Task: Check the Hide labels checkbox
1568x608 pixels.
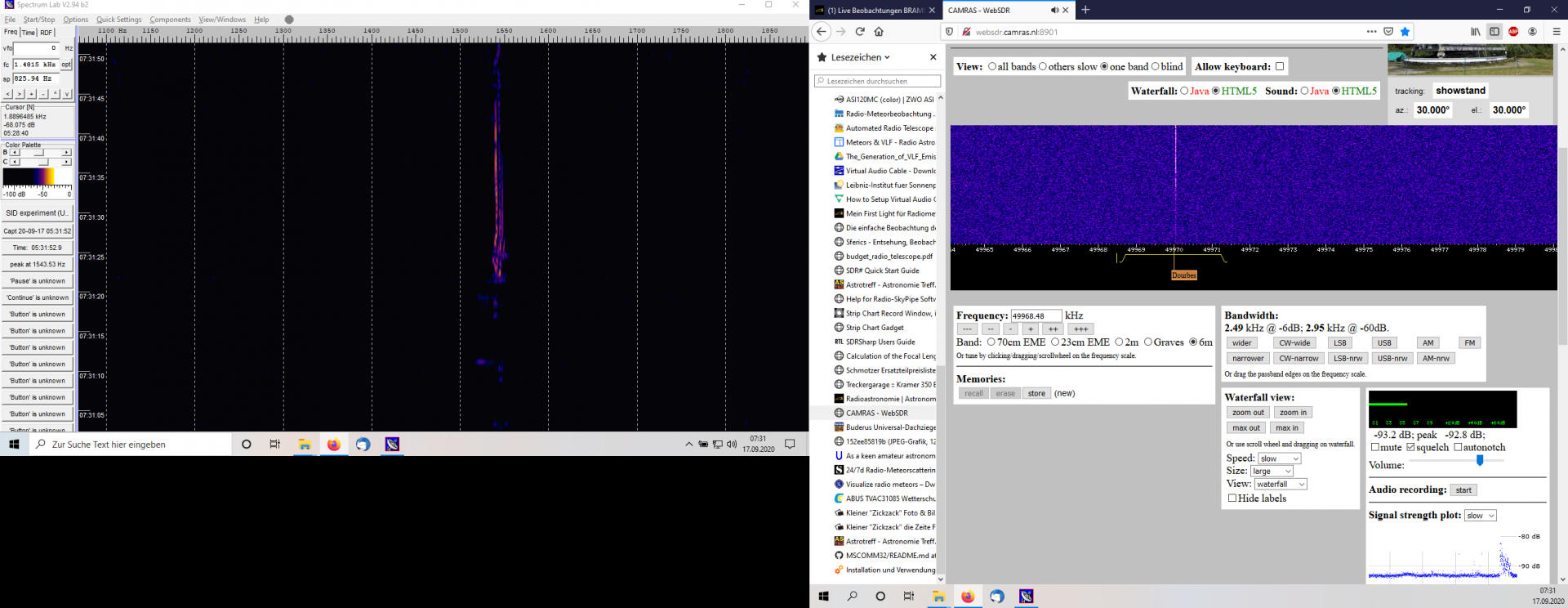Action: [x=1232, y=498]
